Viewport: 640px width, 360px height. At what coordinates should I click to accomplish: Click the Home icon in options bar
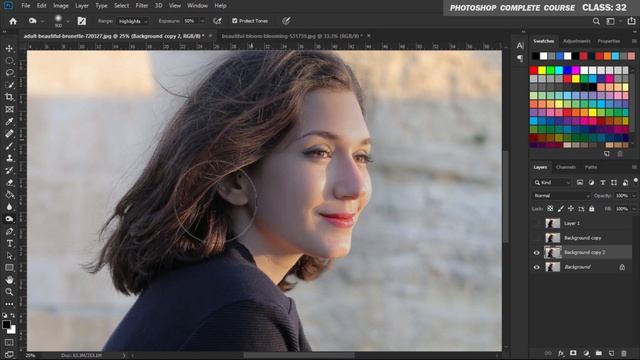tap(13, 21)
